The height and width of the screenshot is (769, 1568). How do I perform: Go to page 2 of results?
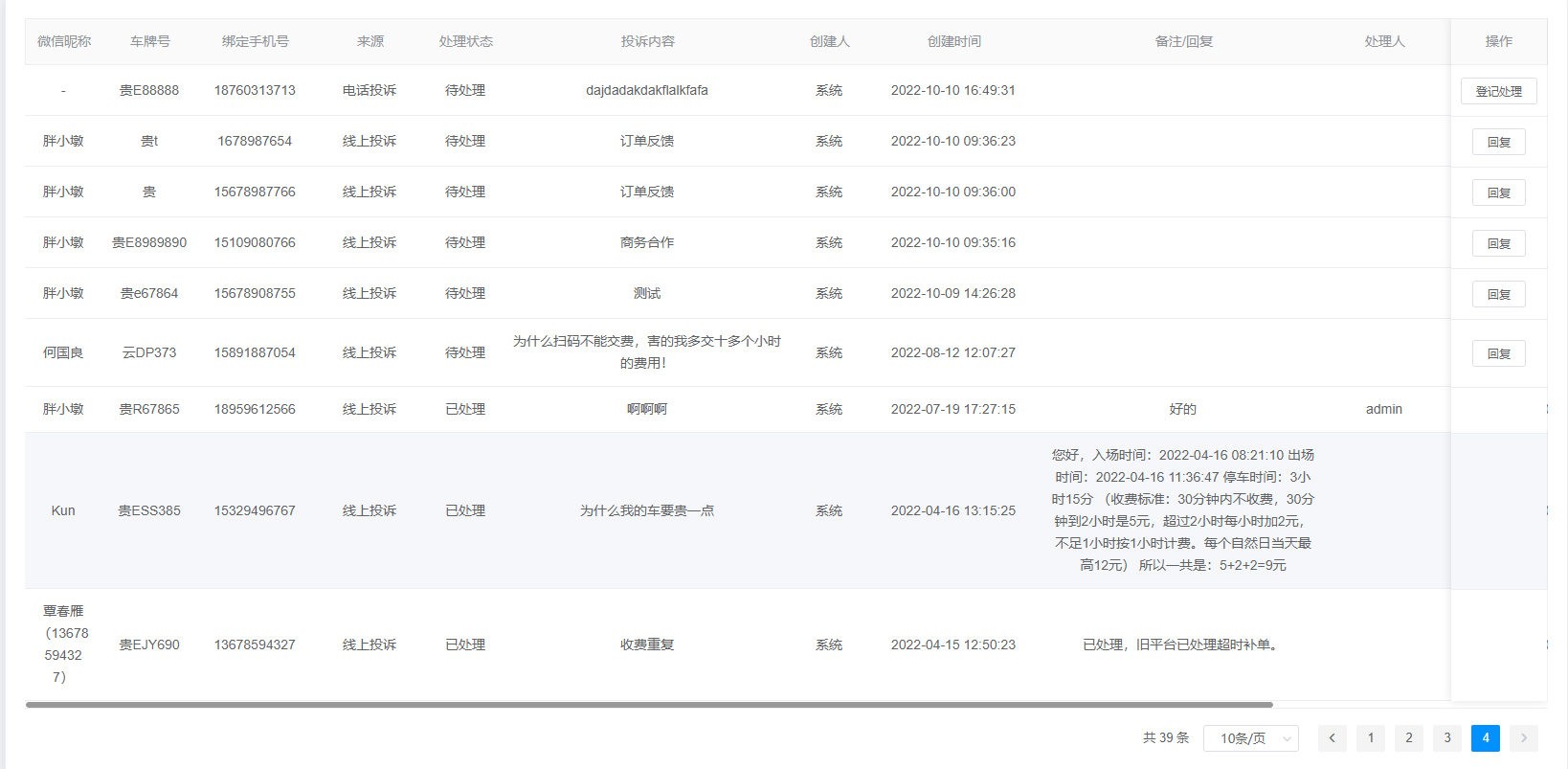(1408, 737)
